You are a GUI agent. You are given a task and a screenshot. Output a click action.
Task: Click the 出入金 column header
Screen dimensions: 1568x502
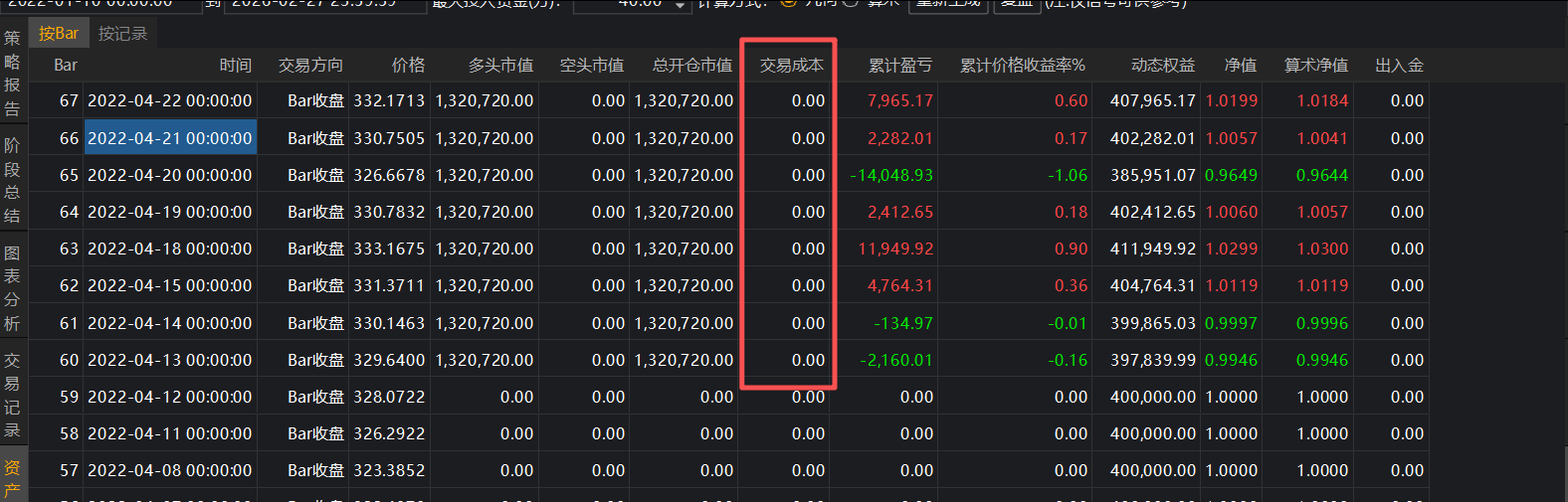point(1399,66)
